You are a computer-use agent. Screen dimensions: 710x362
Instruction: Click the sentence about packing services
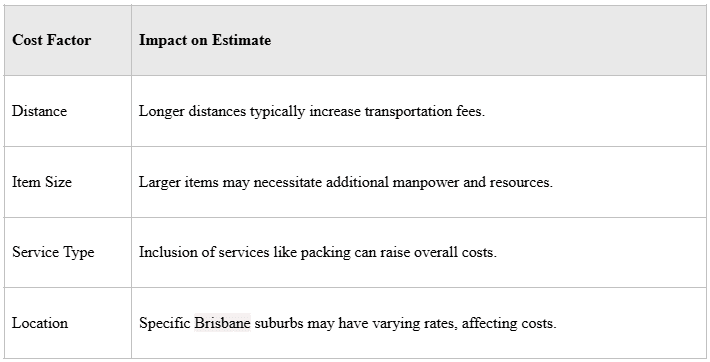317,252
